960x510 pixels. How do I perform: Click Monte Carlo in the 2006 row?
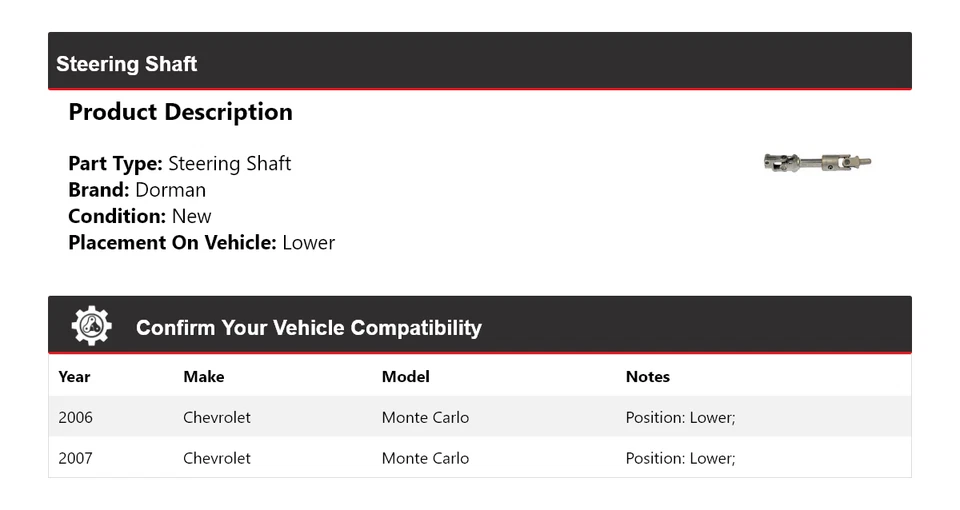(x=425, y=417)
